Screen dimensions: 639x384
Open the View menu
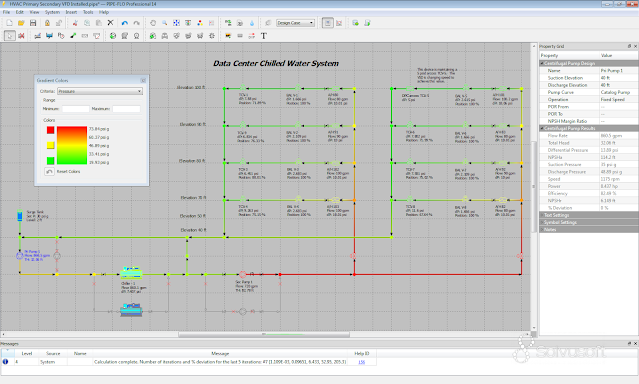[34, 12]
